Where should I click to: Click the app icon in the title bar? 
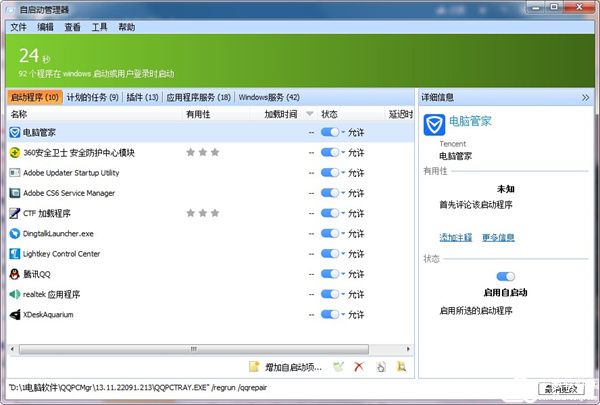(11, 10)
